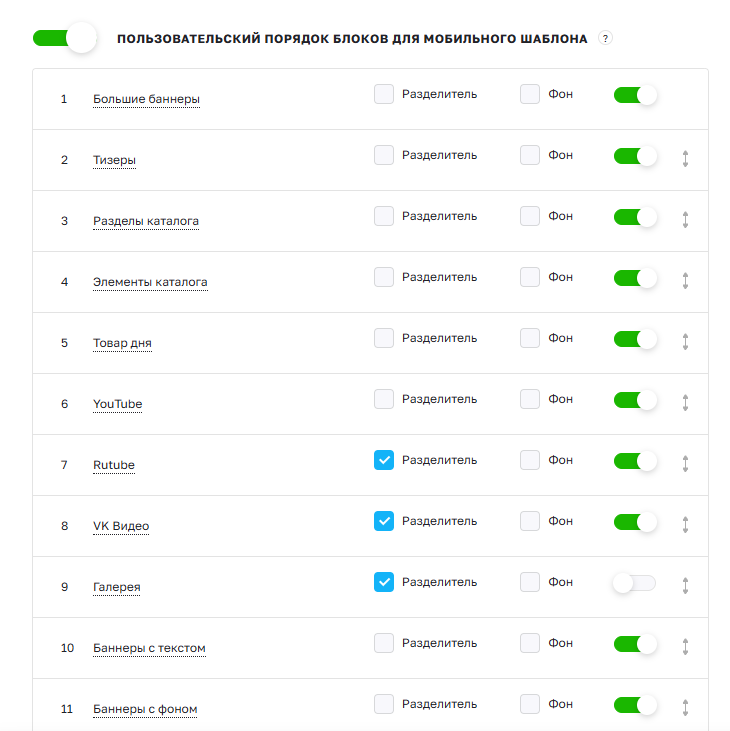This screenshot has width=730, height=731.
Task: Click the question mark help icon
Action: (605, 38)
